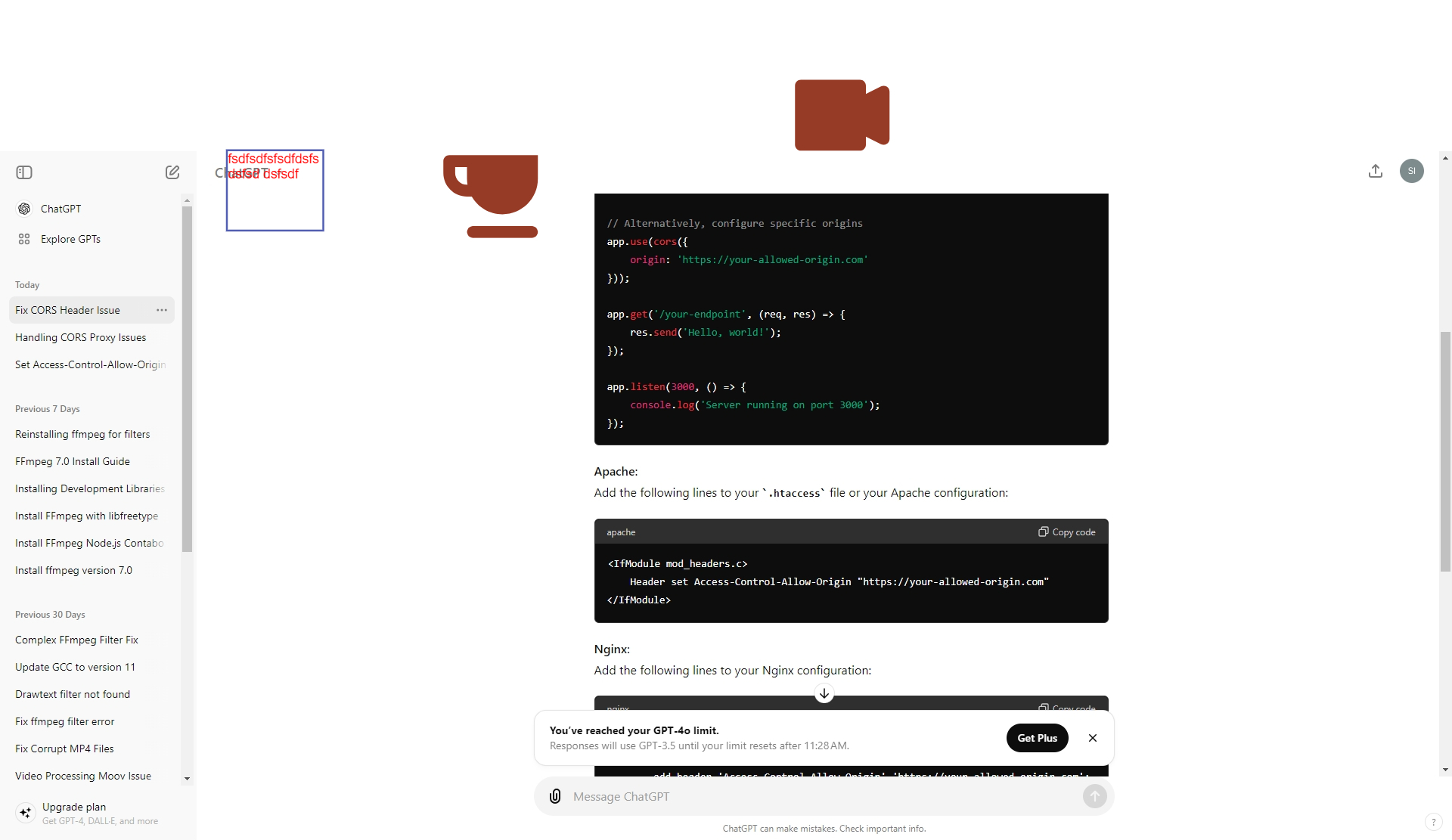Open the help question mark button
This screenshot has height=840, width=1452.
click(x=1433, y=823)
